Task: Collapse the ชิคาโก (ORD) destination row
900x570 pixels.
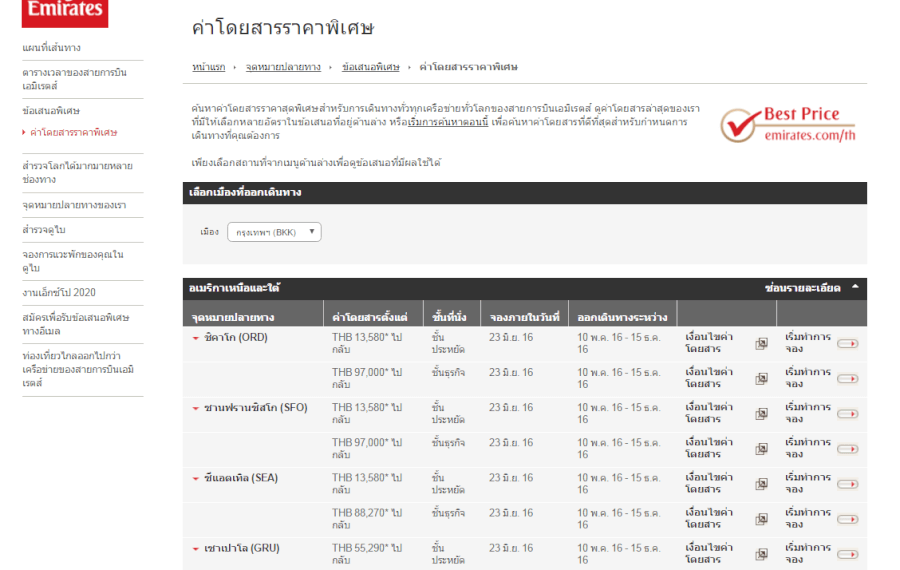Action: pos(196,338)
